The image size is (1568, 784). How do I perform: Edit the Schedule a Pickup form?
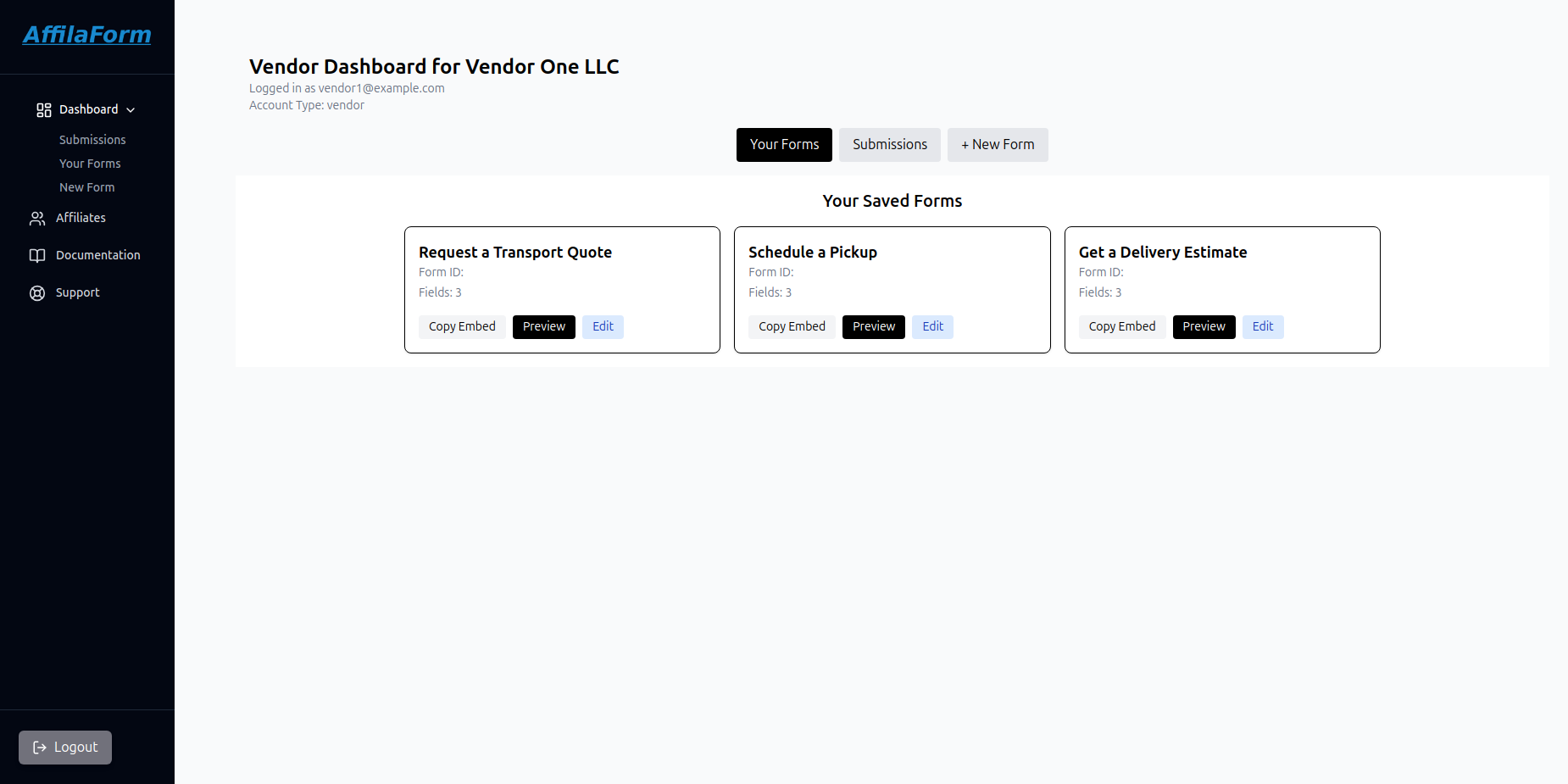pyautogui.click(x=932, y=327)
